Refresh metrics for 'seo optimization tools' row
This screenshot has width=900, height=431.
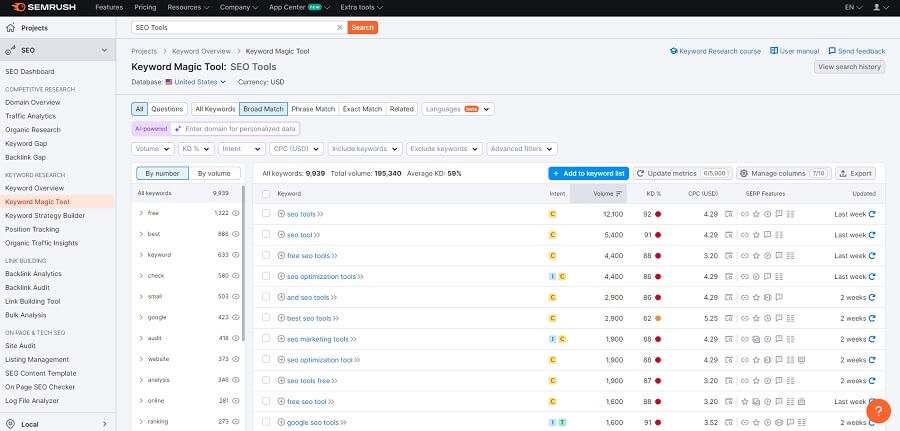tap(872, 277)
